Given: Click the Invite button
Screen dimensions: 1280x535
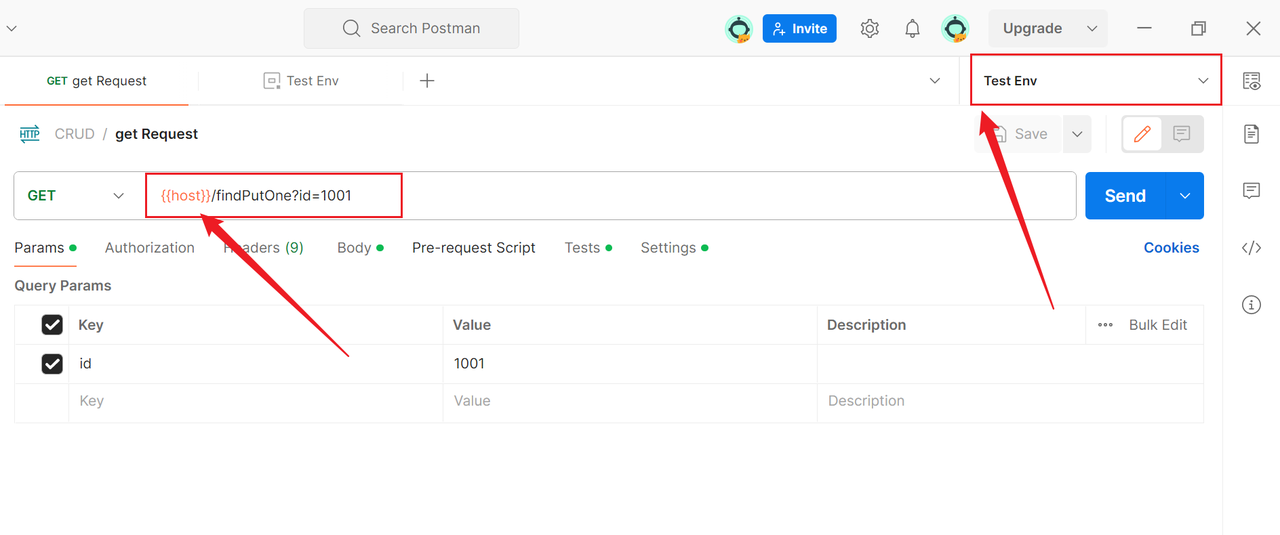Looking at the screenshot, I should coord(800,29).
